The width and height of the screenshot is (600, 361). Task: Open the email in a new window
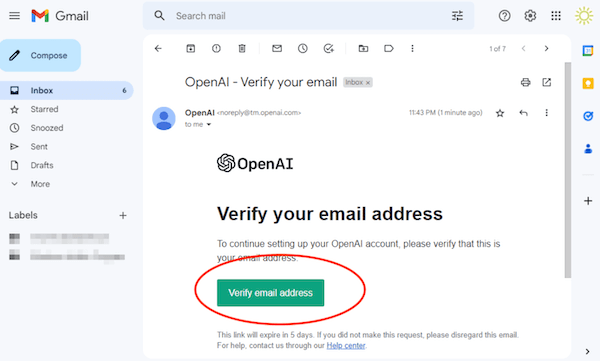[x=546, y=82]
